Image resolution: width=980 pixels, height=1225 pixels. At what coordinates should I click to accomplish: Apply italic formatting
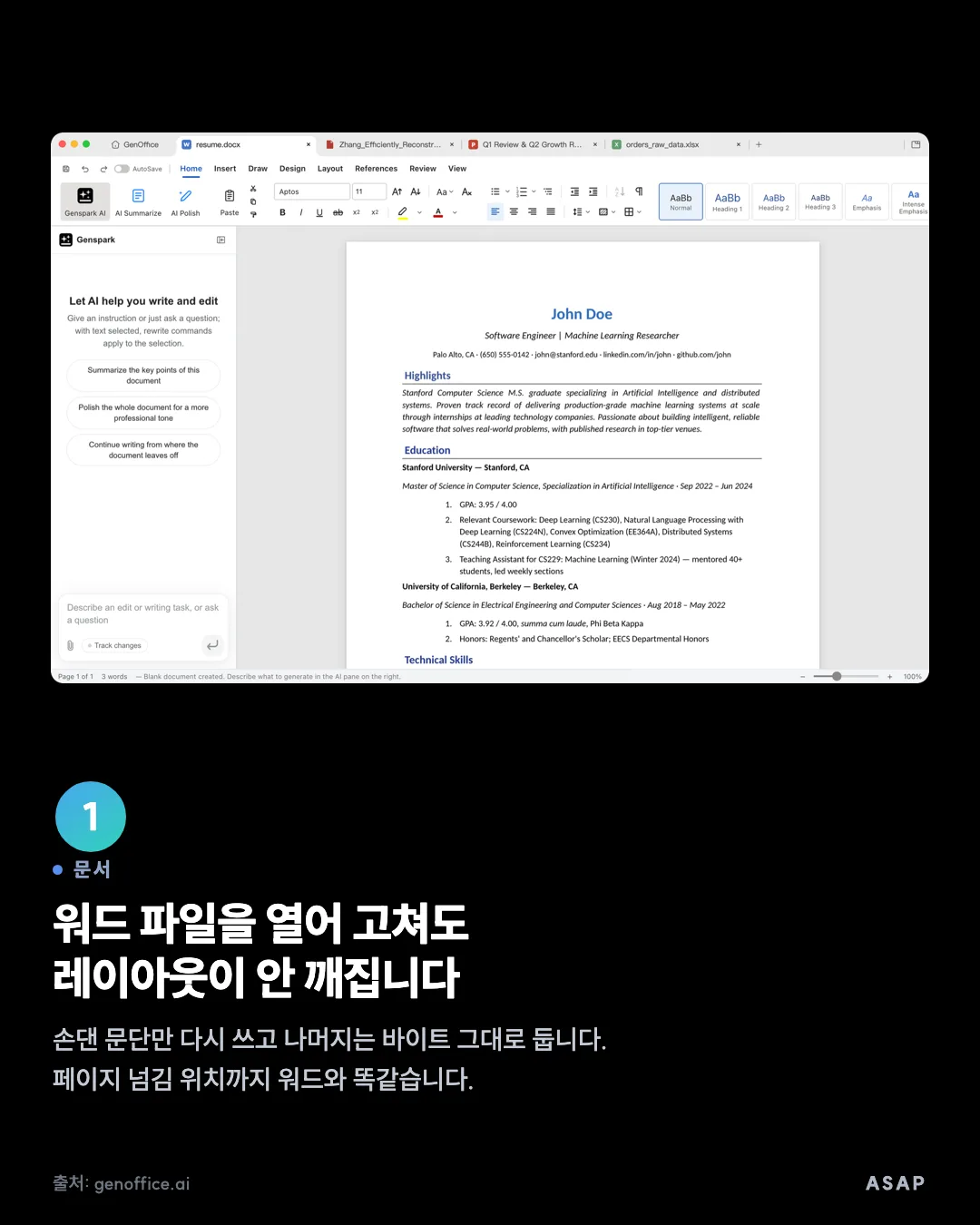pyautogui.click(x=301, y=212)
